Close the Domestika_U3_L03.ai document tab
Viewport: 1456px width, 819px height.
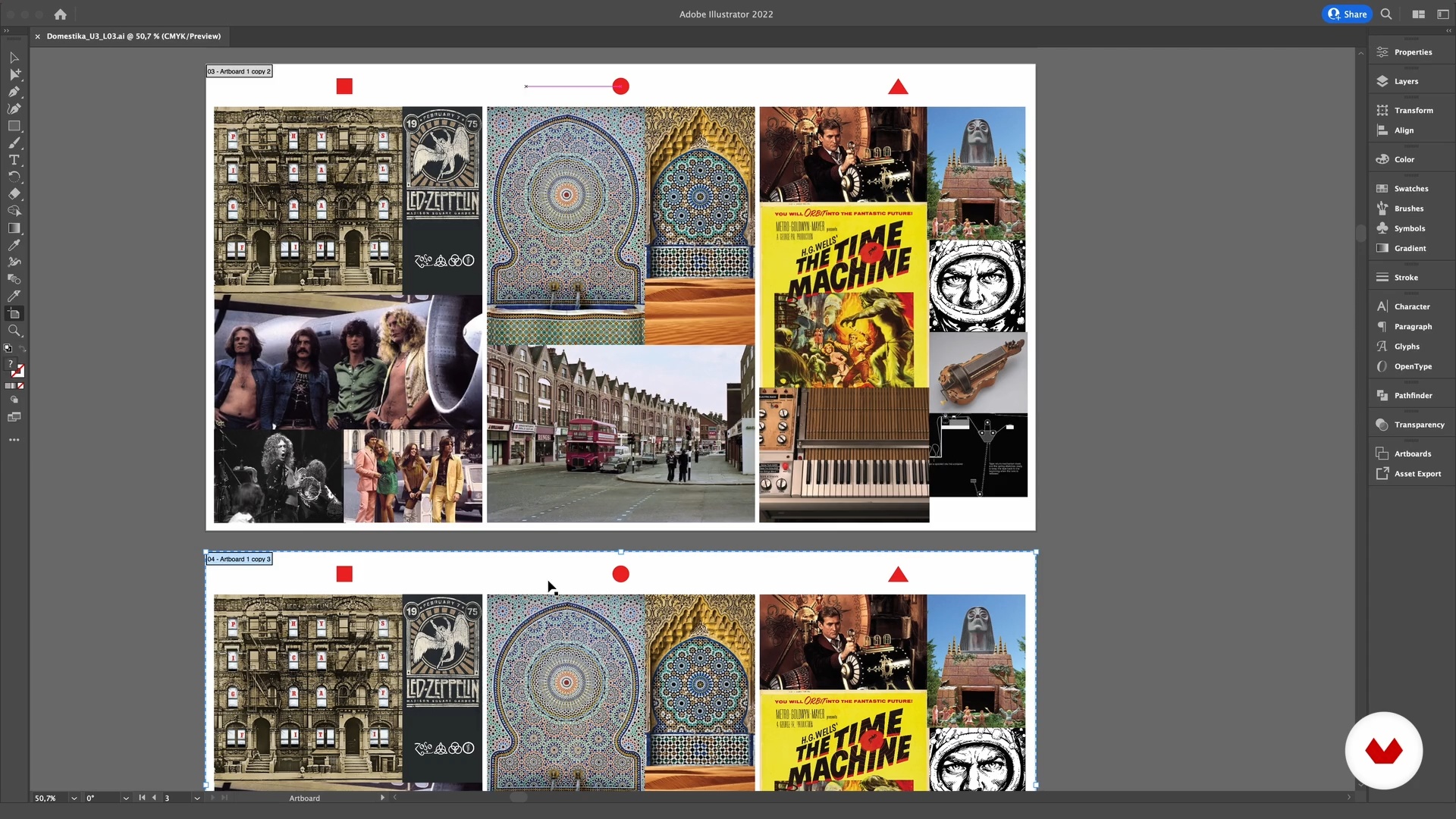[37, 36]
